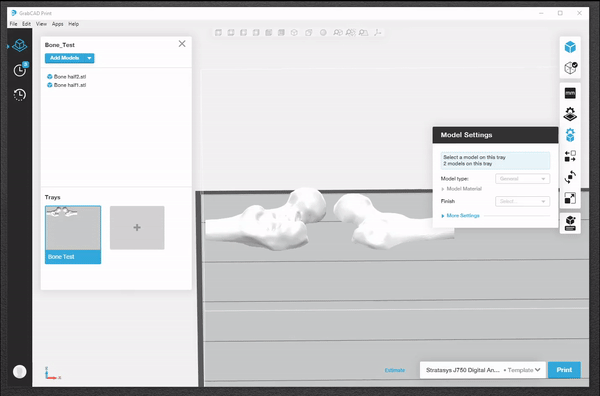Add a new tray with the plus tile
This screenshot has height=396, width=600.
[x=137, y=228]
